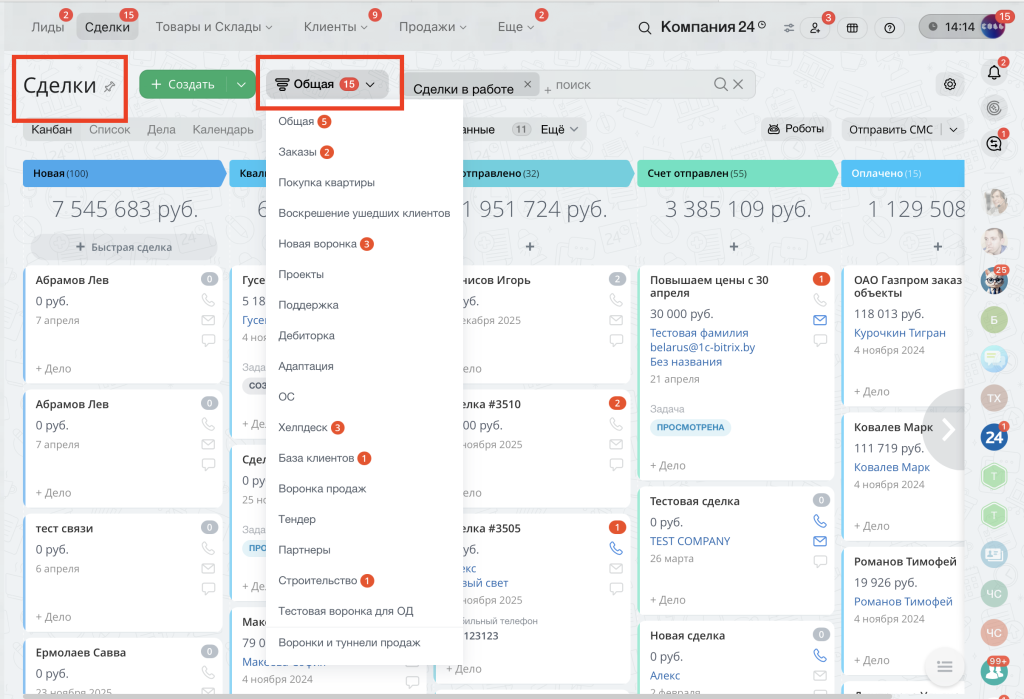
Task: Click the help question mark icon
Action: coord(889,27)
